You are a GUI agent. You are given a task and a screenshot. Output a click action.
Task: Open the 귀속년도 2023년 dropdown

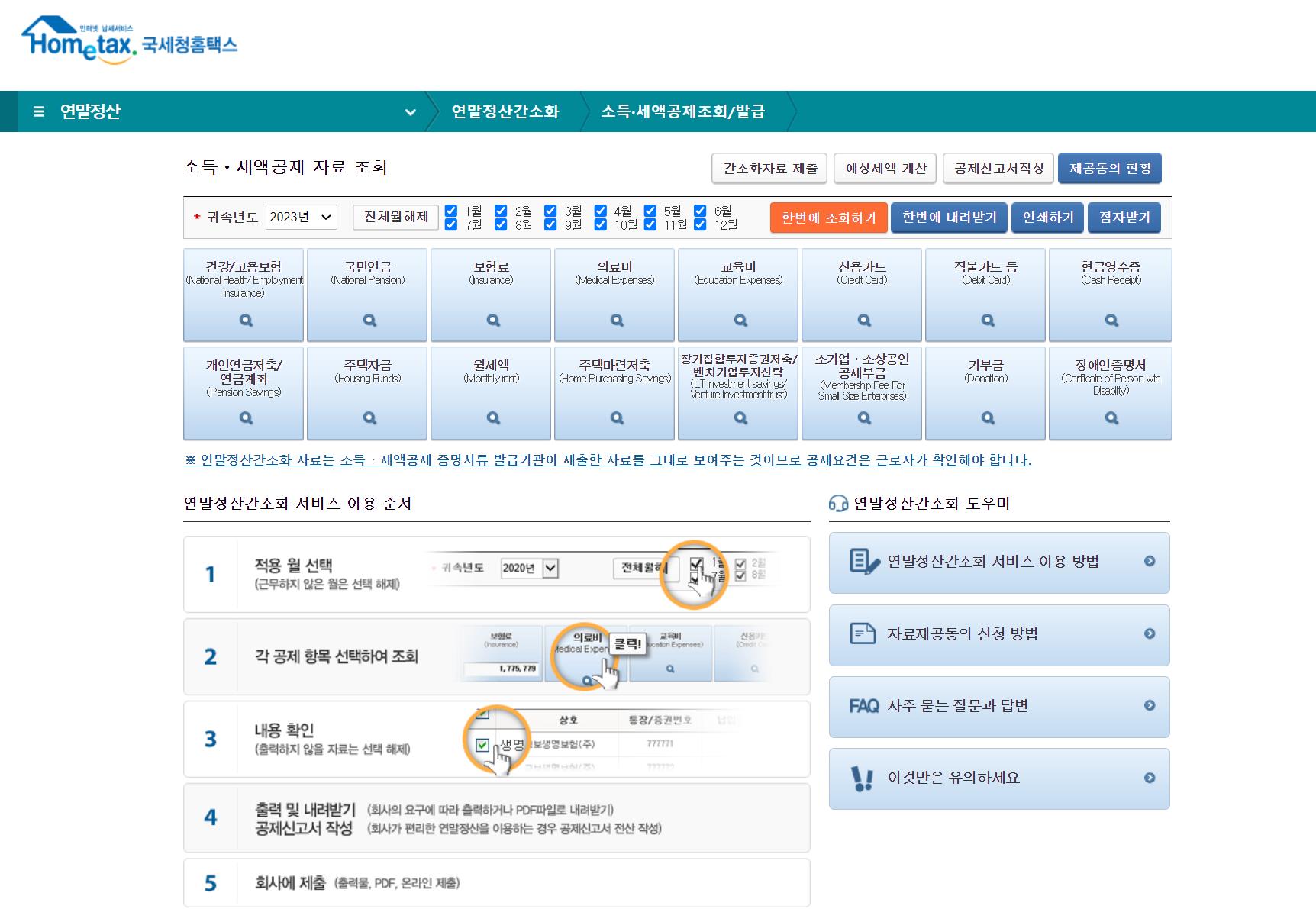click(302, 218)
